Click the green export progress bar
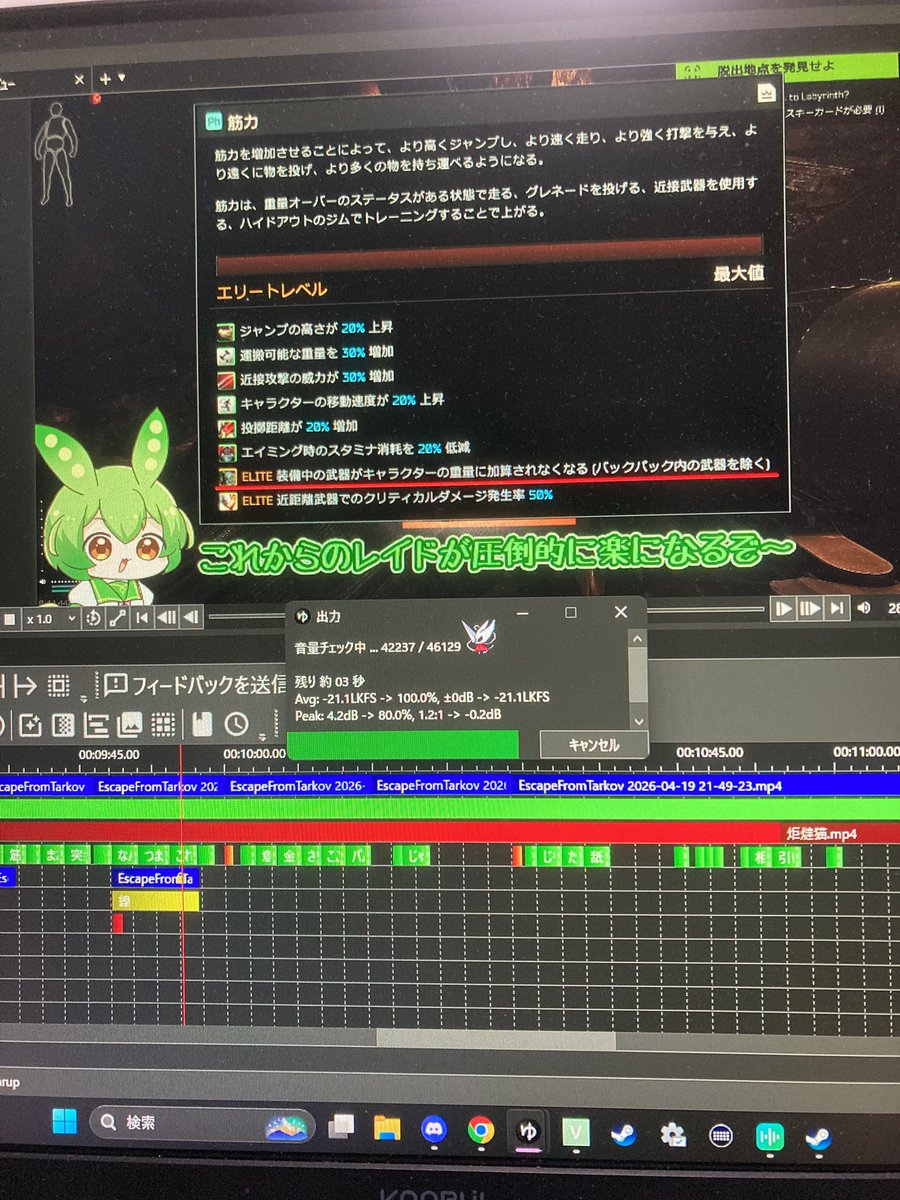900x1200 pixels. click(x=400, y=744)
